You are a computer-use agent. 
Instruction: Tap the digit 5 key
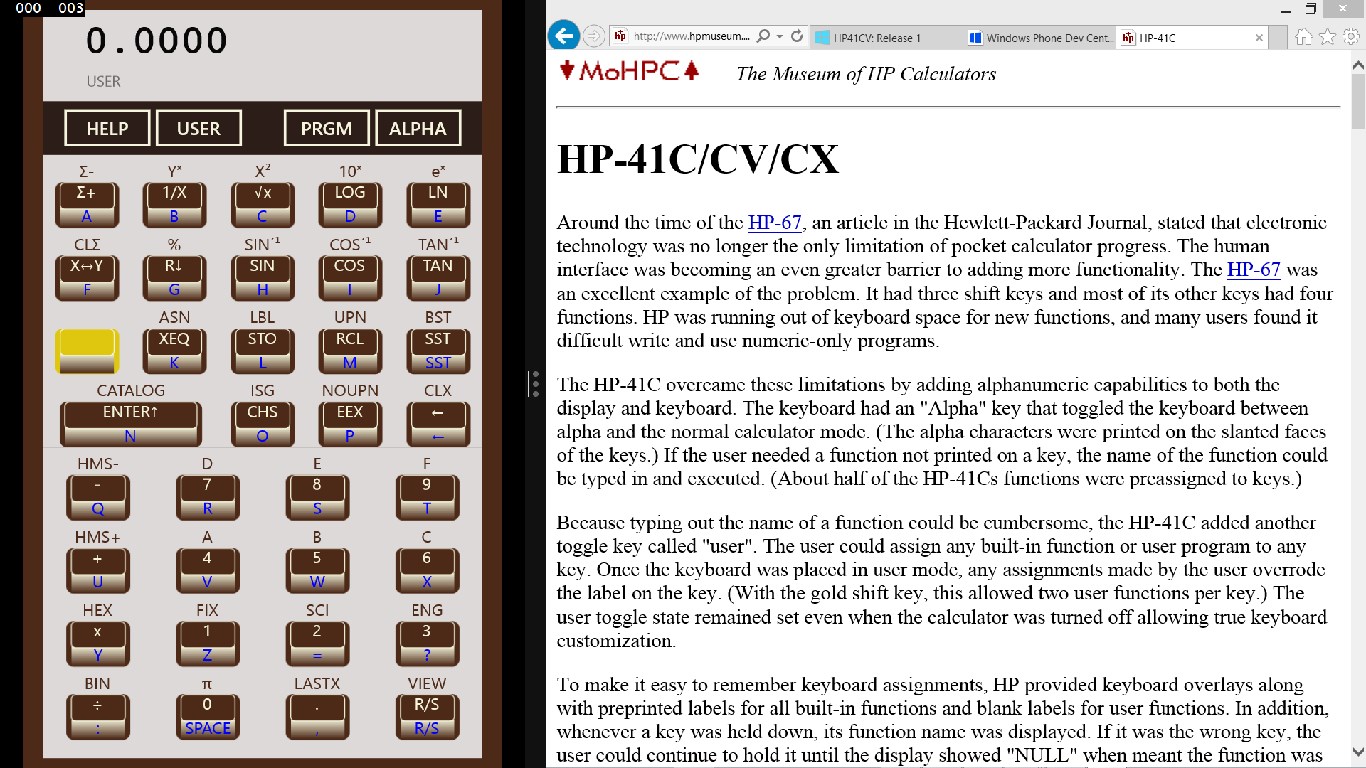(317, 570)
